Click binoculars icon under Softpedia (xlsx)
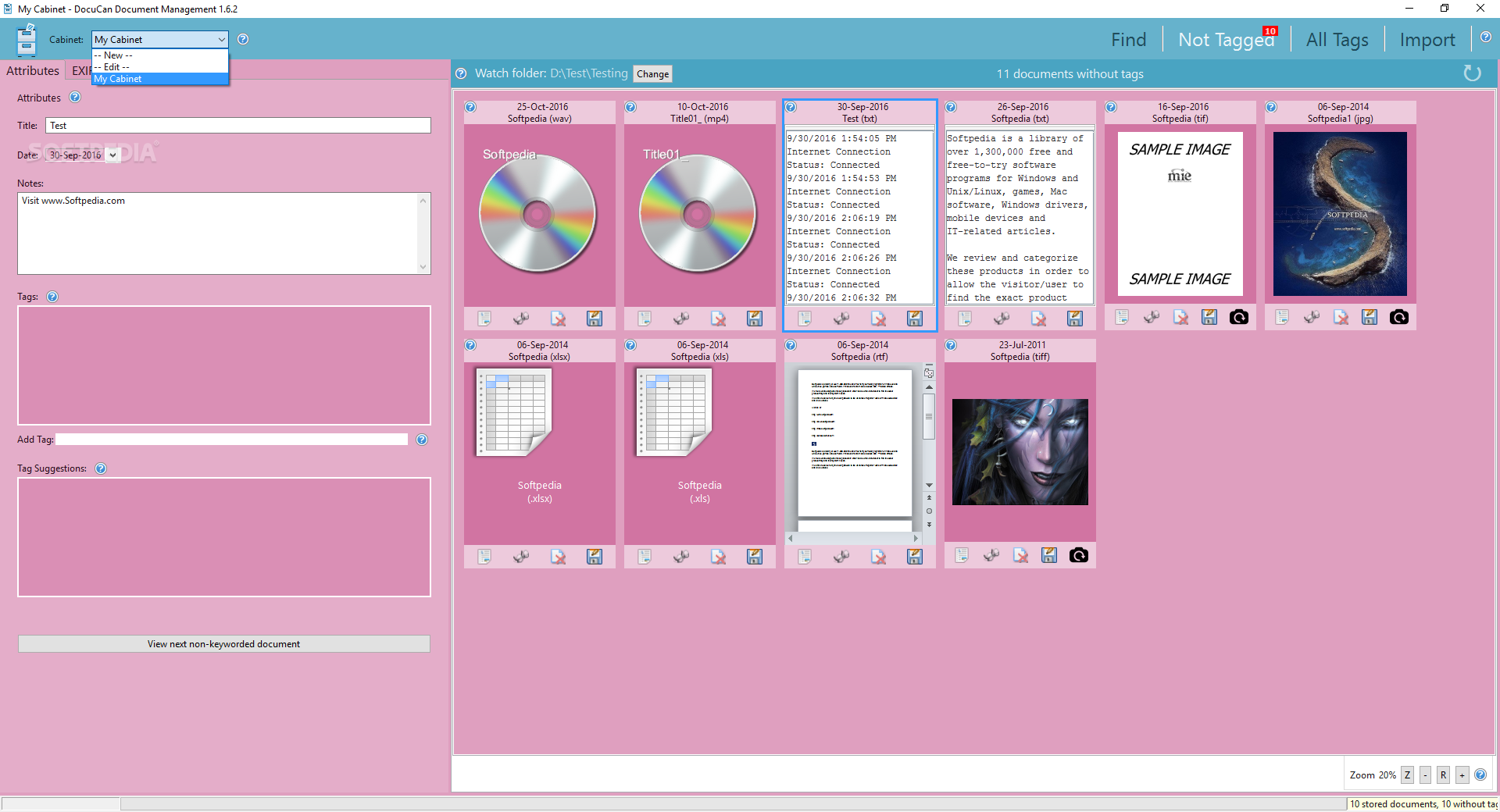This screenshot has width=1500, height=812. pyautogui.click(x=521, y=556)
